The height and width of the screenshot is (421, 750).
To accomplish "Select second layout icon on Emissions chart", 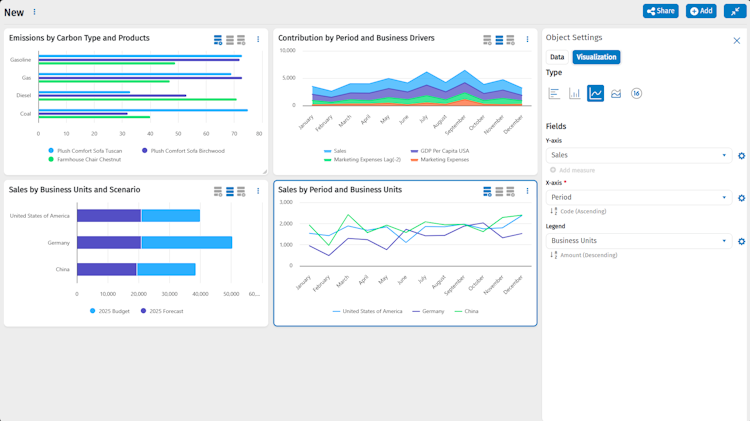I will [x=230, y=40].
